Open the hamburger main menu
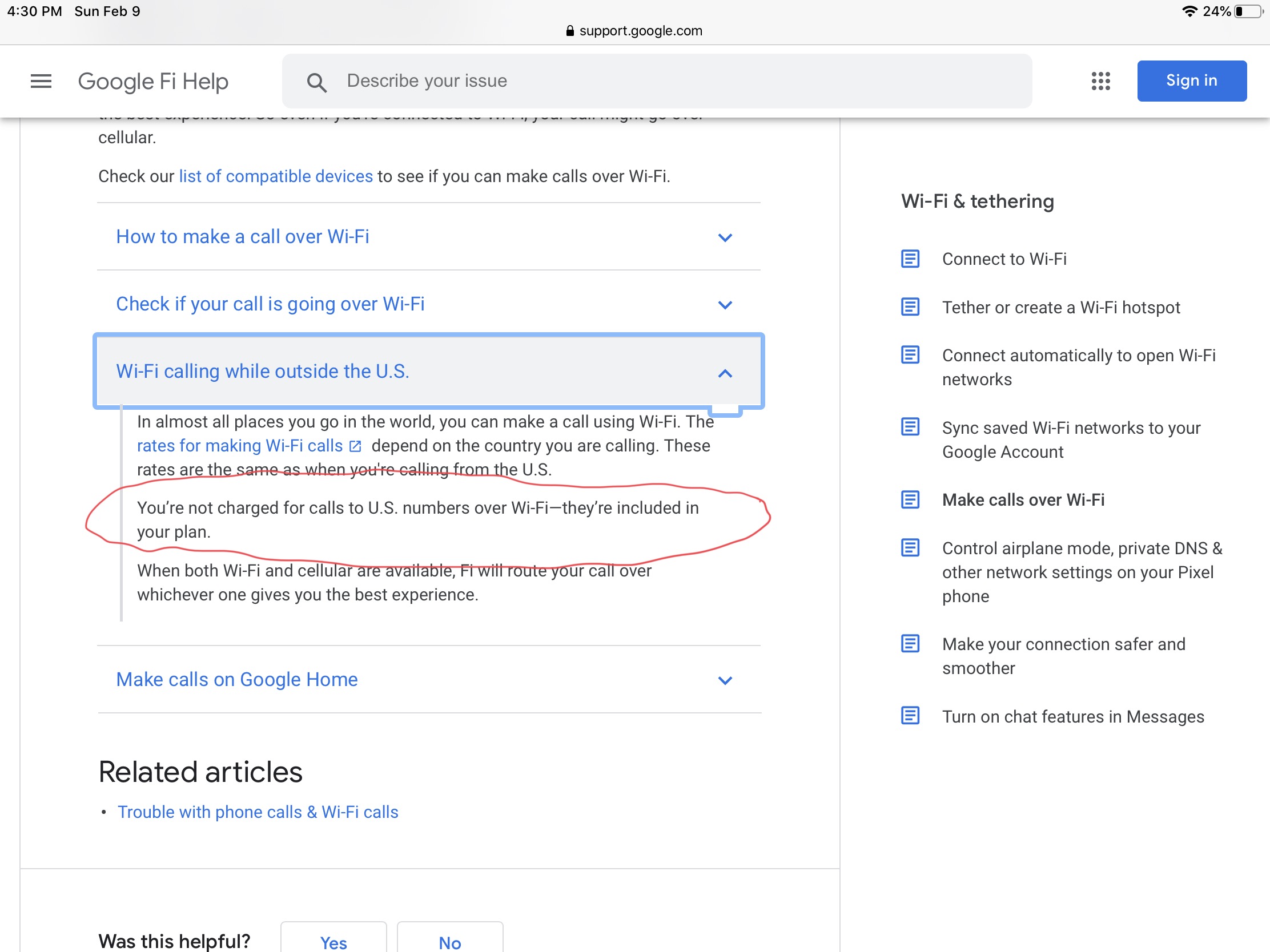The height and width of the screenshot is (952, 1270). click(41, 81)
